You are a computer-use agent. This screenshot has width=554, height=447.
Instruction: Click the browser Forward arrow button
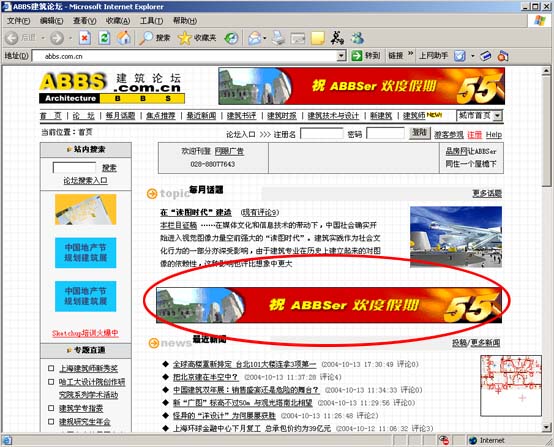(x=57, y=38)
